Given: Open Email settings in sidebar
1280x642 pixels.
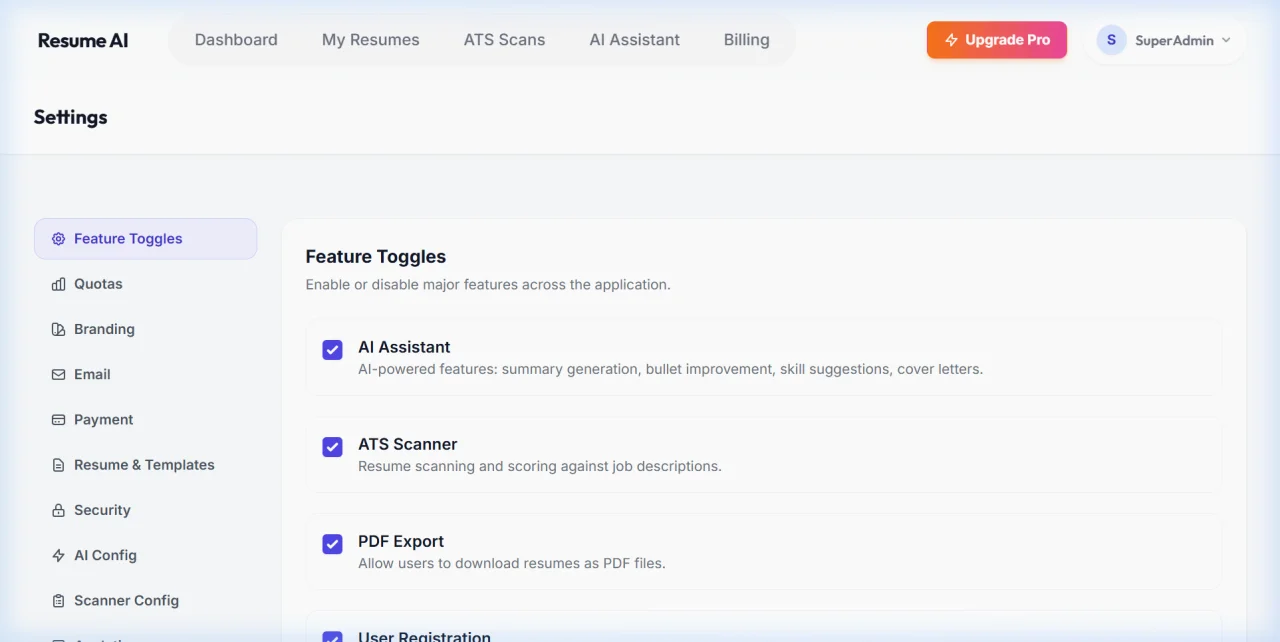Looking at the screenshot, I should click(146, 374).
